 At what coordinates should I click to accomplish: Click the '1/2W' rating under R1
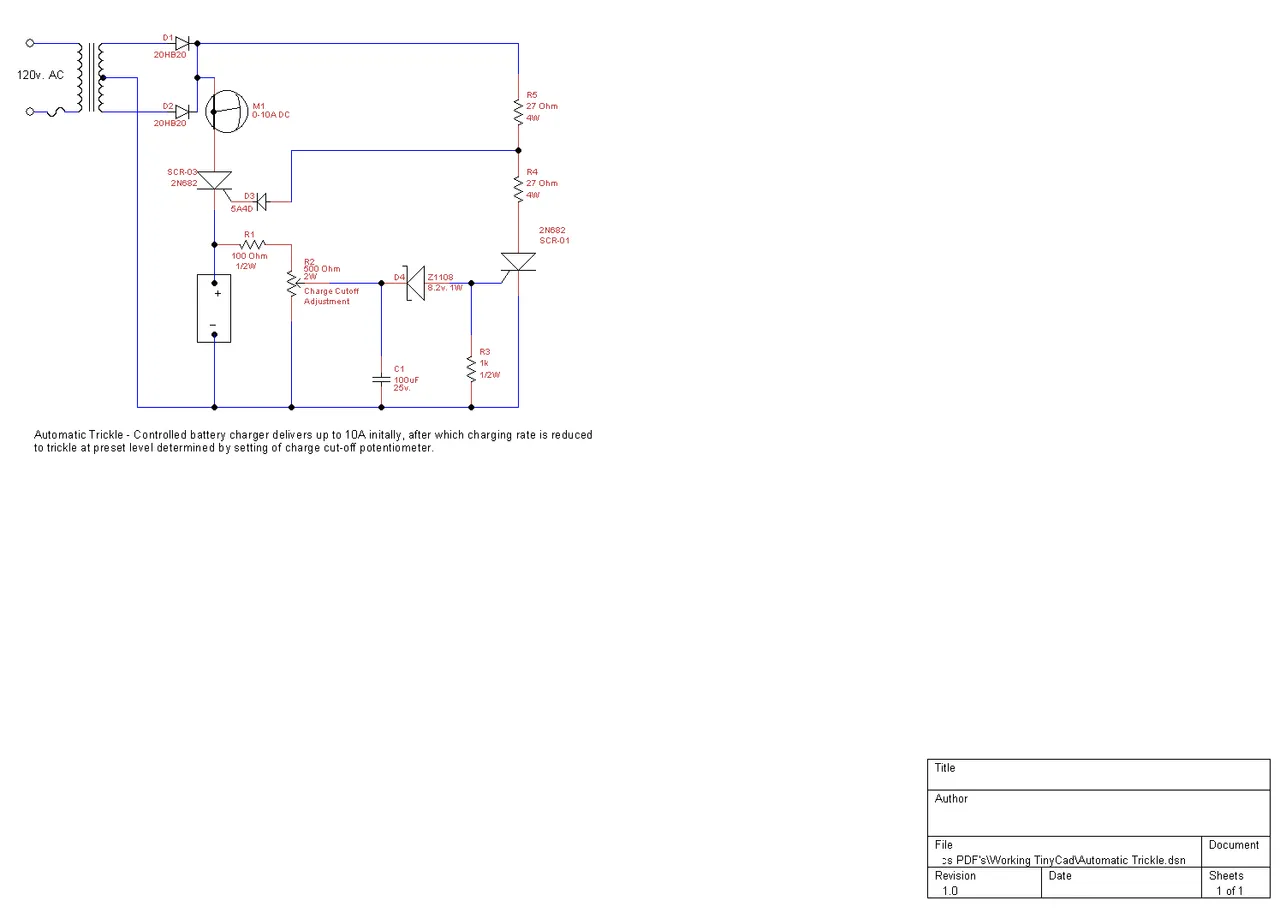[246, 266]
